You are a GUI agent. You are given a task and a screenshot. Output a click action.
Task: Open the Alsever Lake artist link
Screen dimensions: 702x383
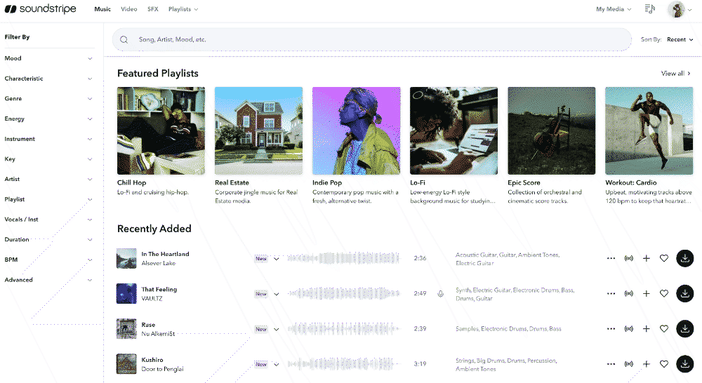pos(158,263)
